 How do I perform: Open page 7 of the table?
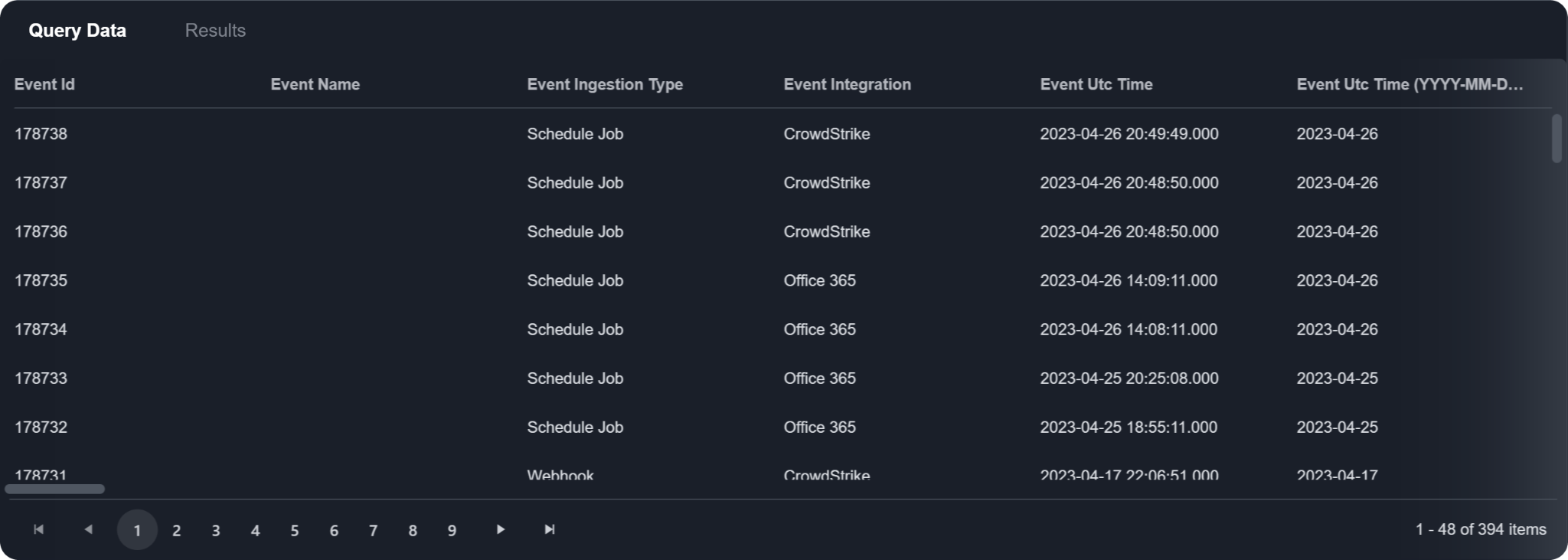click(x=373, y=530)
